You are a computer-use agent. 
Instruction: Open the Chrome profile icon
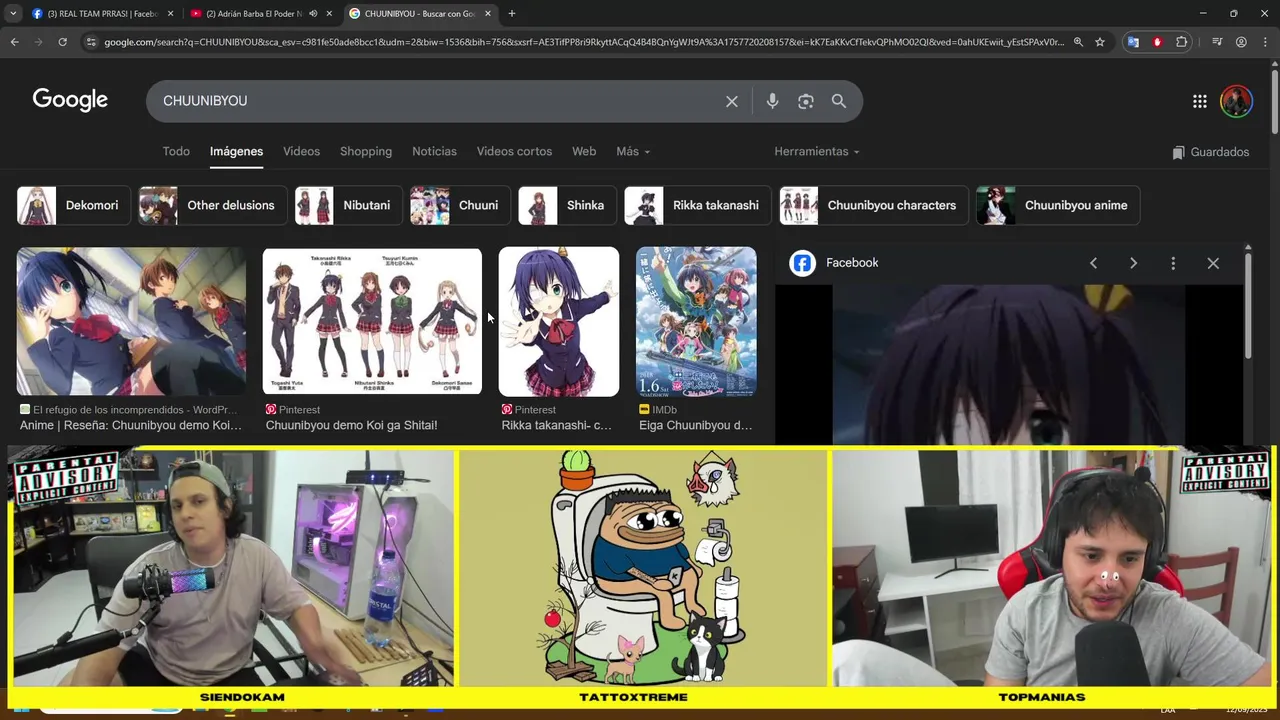(x=1241, y=42)
